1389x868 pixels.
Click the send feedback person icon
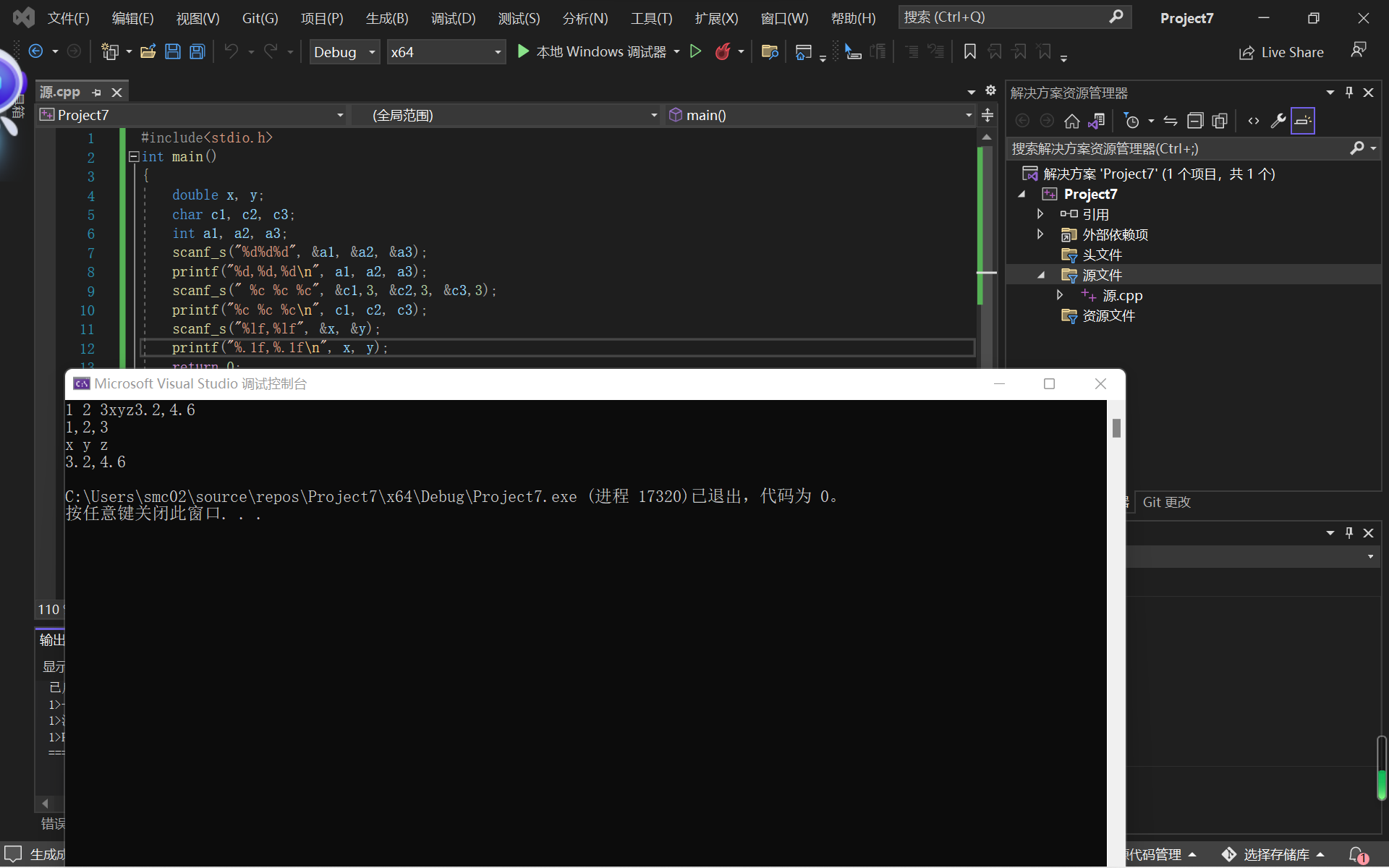pos(1359,50)
